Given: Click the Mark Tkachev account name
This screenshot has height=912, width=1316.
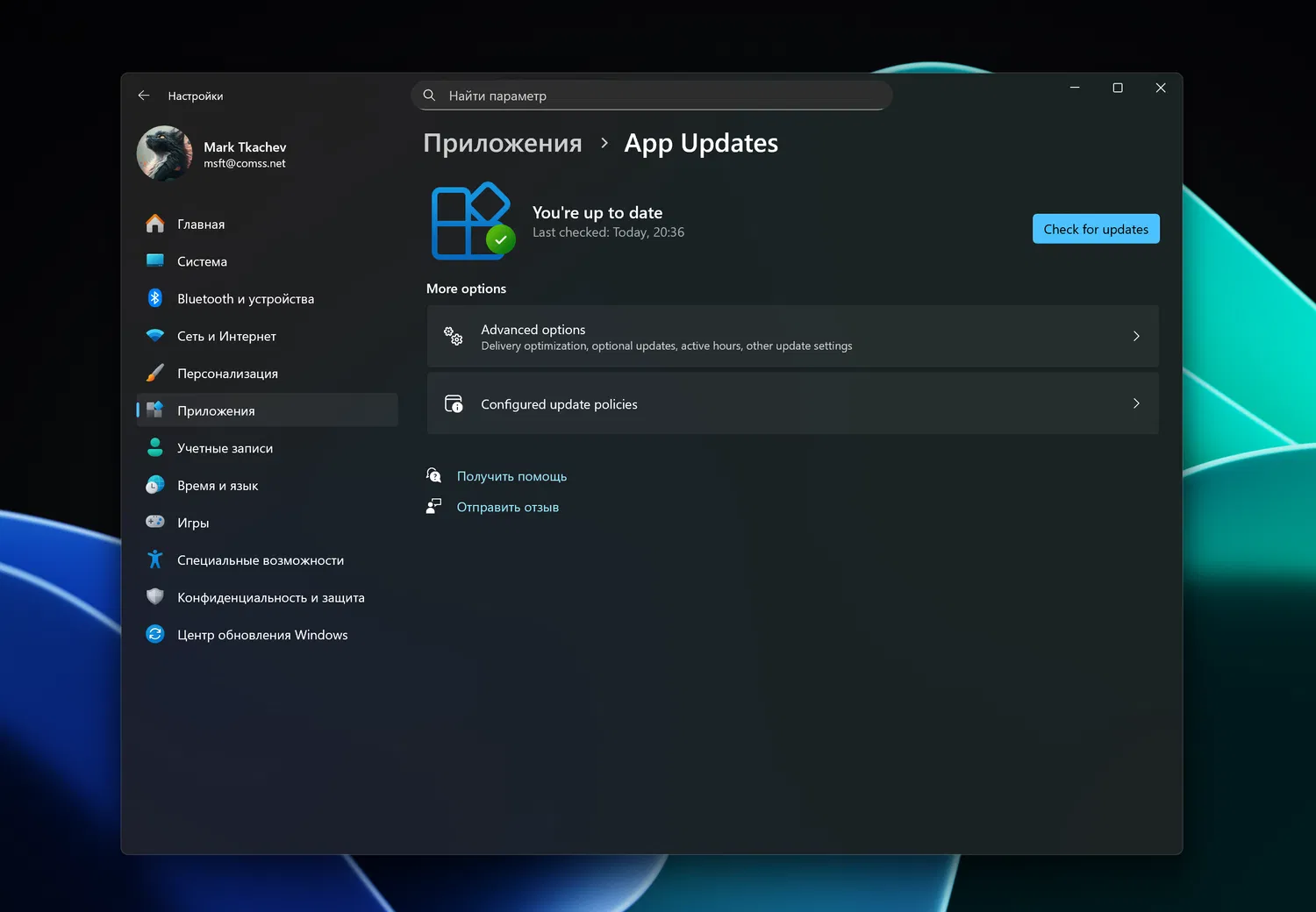Looking at the screenshot, I should click(245, 146).
